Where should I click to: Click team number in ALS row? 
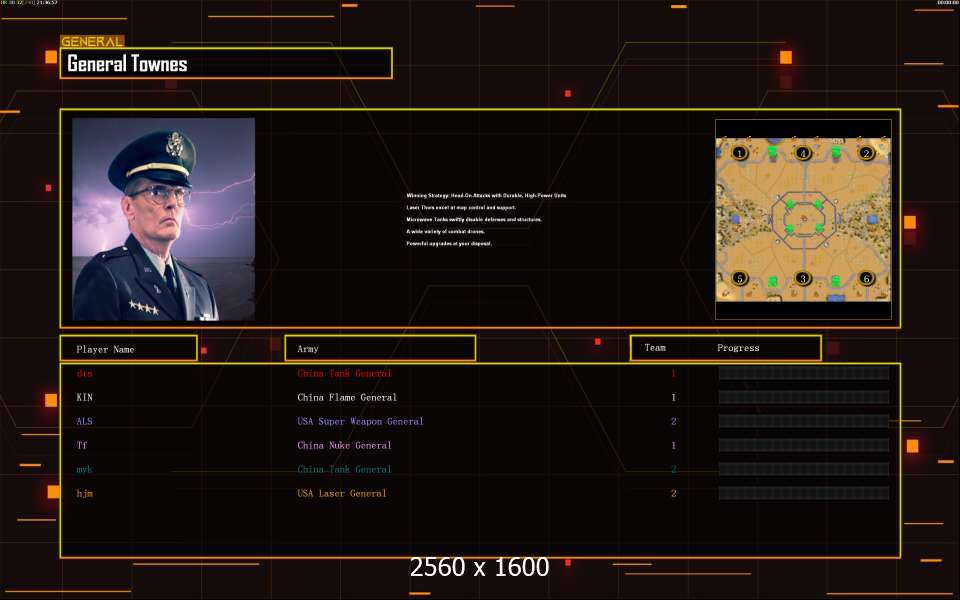[x=673, y=421]
